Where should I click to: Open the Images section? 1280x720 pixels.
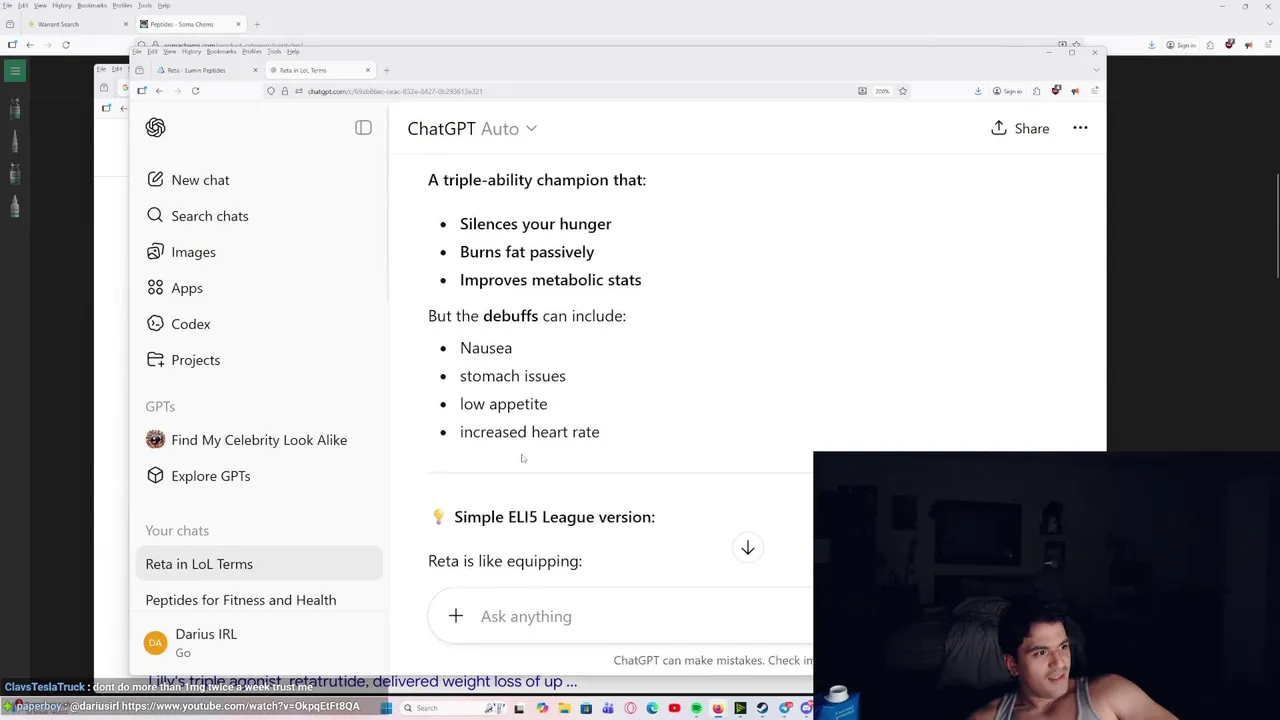259,252
